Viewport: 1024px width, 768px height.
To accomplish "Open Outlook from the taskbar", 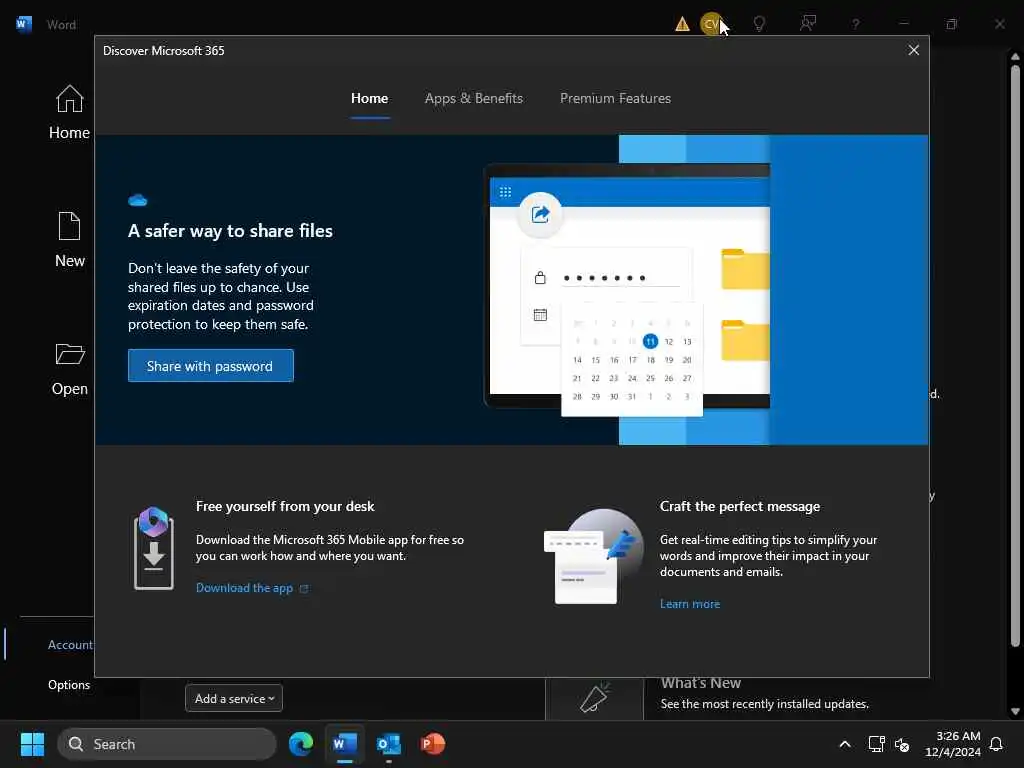I will click(x=389, y=744).
